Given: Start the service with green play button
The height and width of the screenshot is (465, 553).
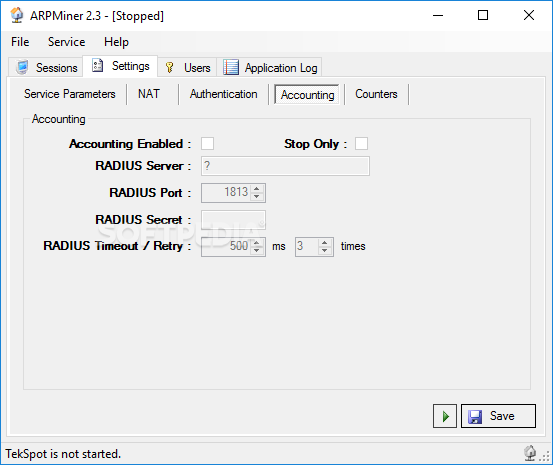Looking at the screenshot, I should [445, 416].
